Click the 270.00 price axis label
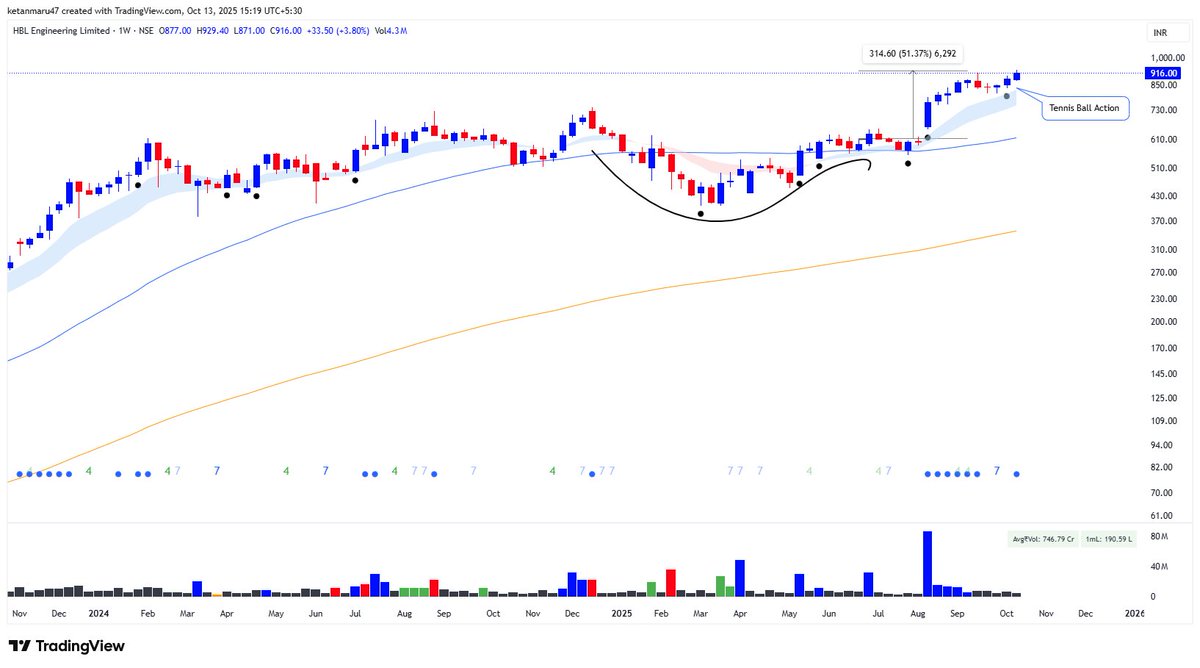Image resolution: width=1200 pixels, height=668 pixels. (x=1162, y=272)
